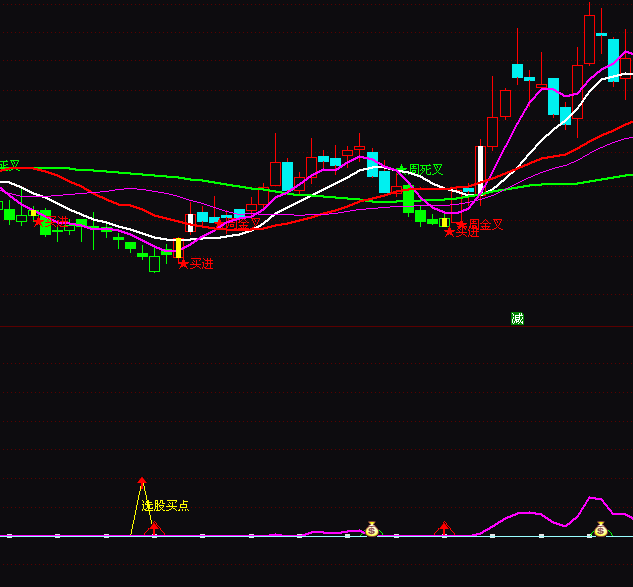
Task: Click the green star before 周死叉
Action: coord(402,170)
